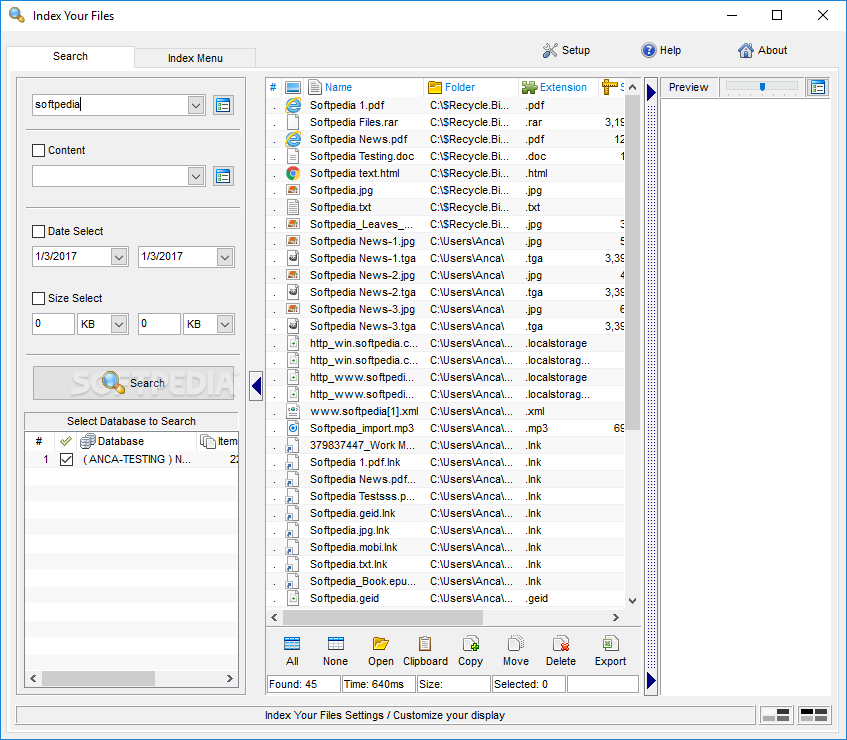Screen dimensions: 847x740
Task: Click IE icon of Softpedia 1.pdf
Action: click(x=293, y=105)
